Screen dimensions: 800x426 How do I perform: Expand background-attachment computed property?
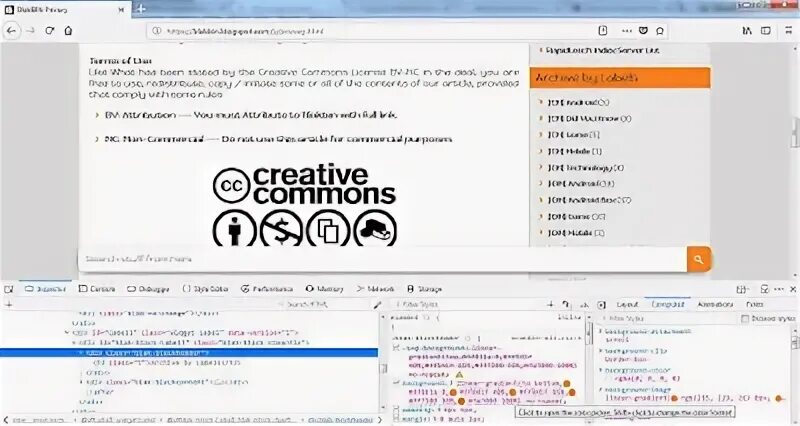[x=601, y=332]
